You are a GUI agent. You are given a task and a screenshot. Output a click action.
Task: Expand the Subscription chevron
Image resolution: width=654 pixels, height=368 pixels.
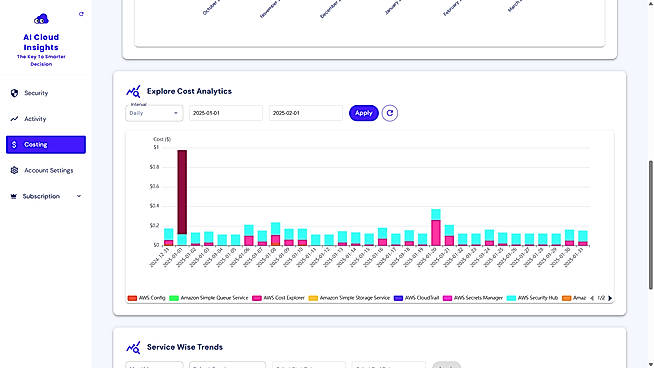(79, 196)
